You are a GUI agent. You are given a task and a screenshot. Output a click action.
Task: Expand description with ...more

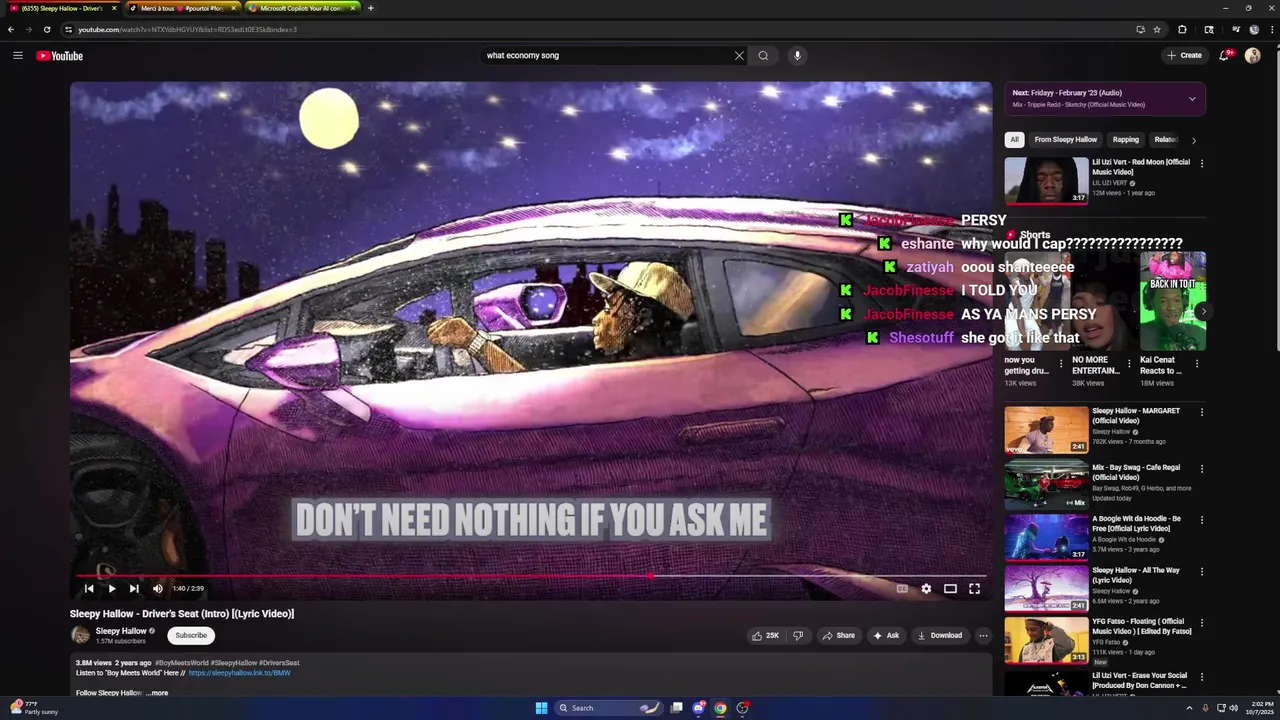[158, 693]
